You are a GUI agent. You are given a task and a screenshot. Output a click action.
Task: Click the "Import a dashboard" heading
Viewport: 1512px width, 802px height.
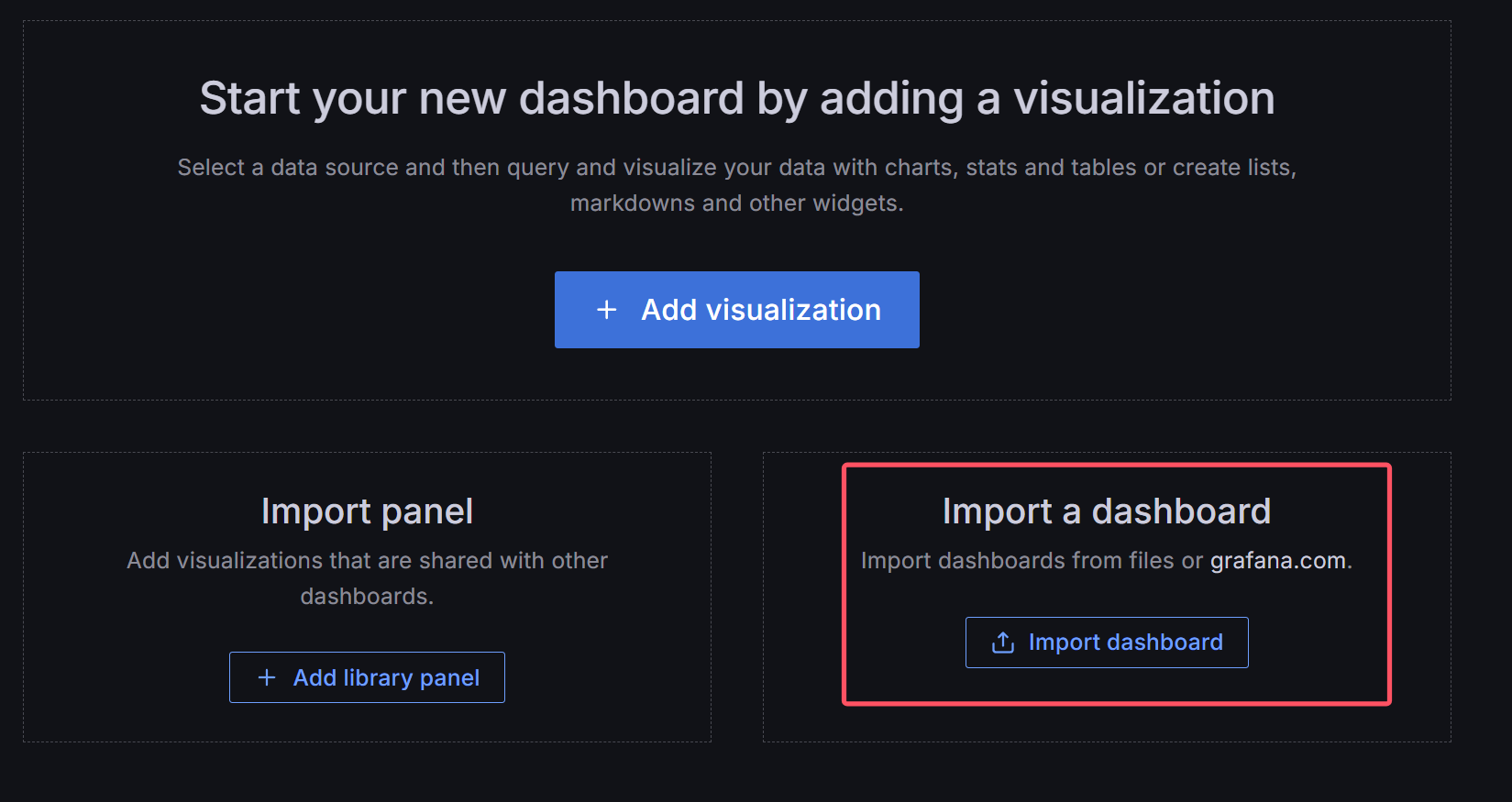[1106, 511]
